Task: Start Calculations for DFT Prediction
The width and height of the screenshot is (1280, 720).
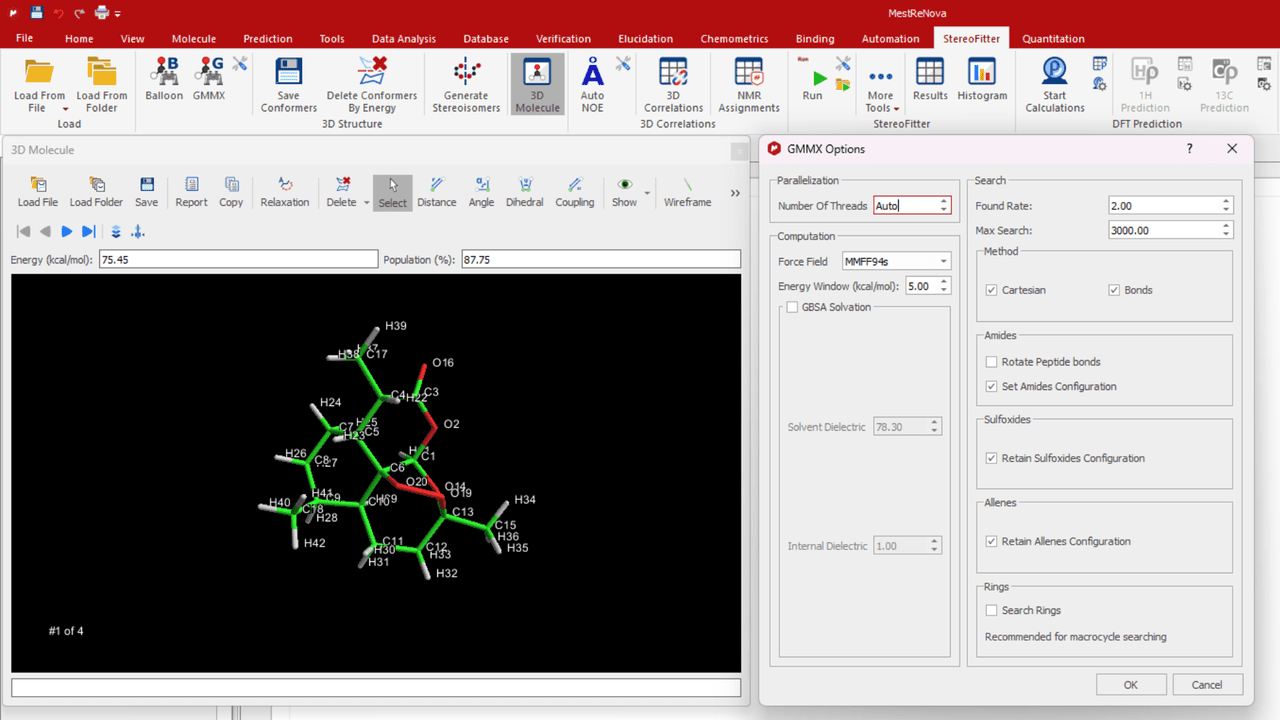Action: point(1055,84)
